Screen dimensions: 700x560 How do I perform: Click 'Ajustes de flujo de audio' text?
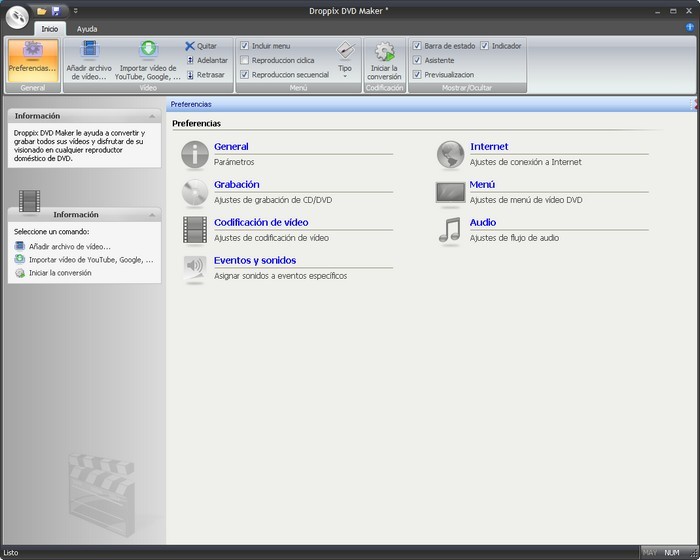(514, 238)
